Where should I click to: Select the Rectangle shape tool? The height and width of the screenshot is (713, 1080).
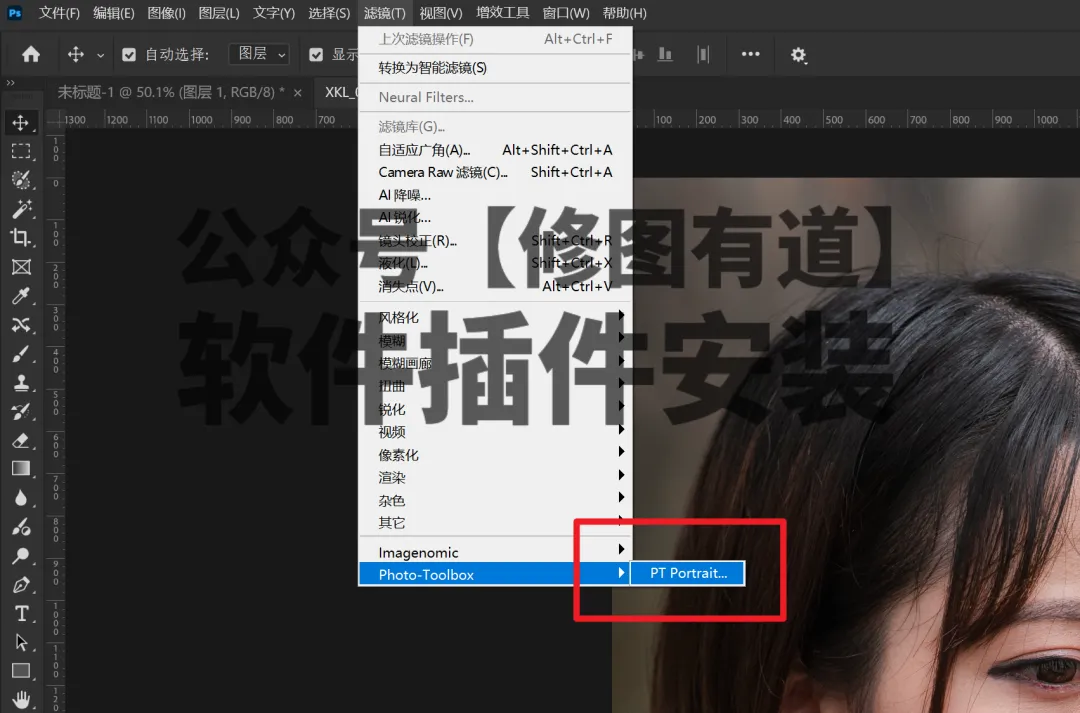21,670
